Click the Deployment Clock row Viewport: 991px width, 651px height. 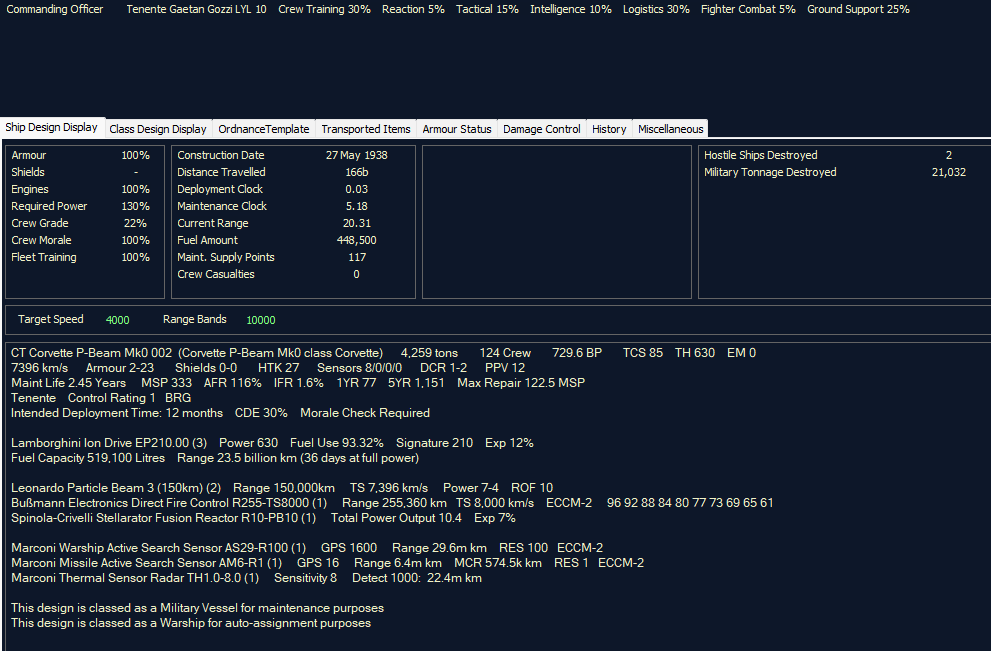click(x=273, y=189)
